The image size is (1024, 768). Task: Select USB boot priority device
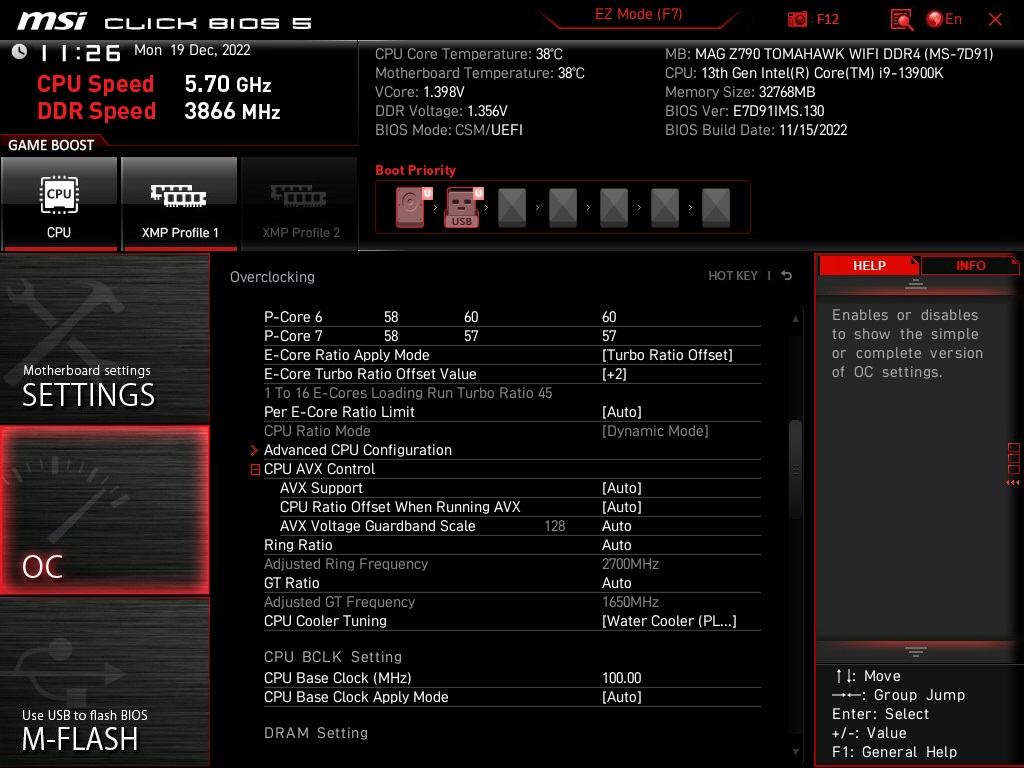(463, 207)
